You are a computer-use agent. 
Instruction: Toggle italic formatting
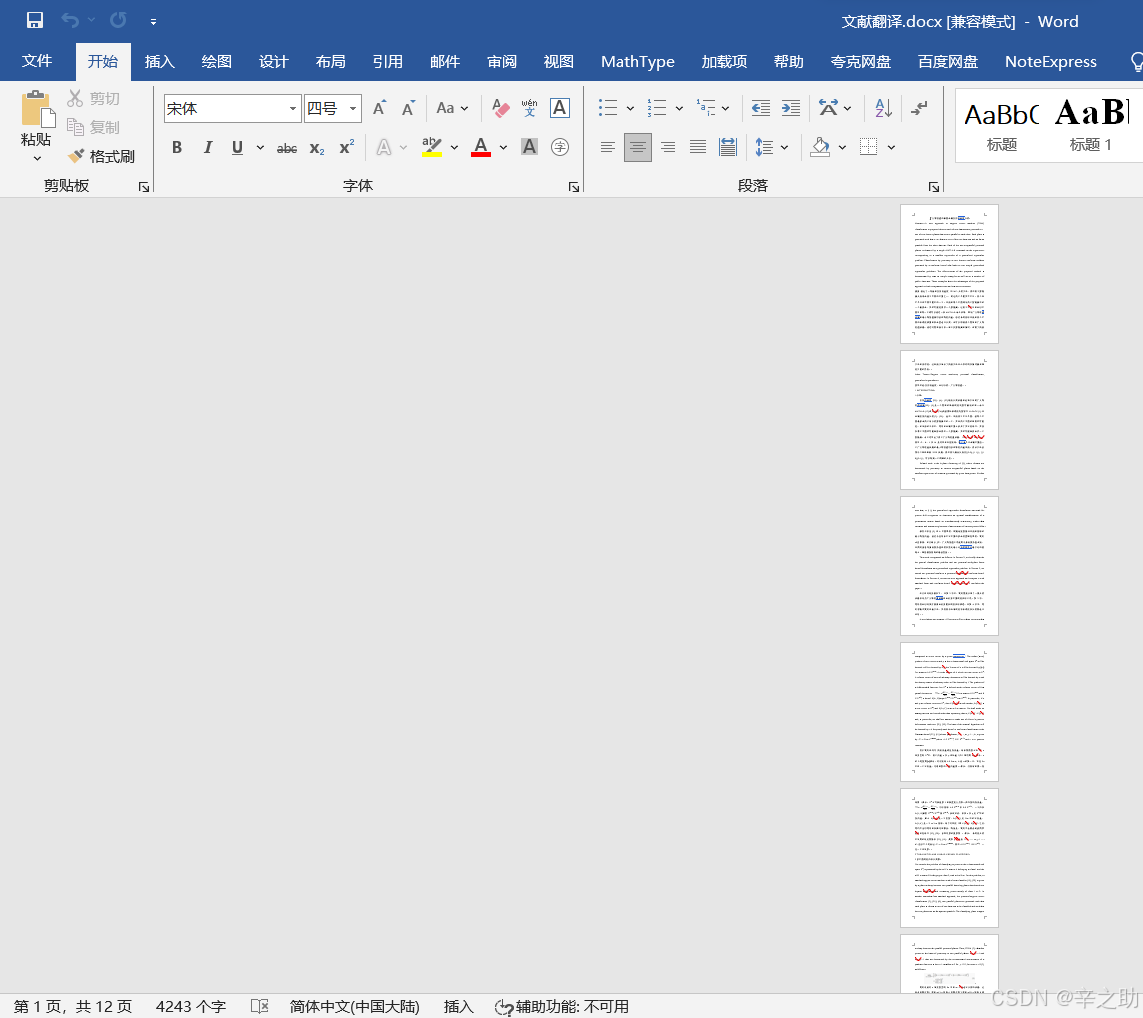click(208, 148)
